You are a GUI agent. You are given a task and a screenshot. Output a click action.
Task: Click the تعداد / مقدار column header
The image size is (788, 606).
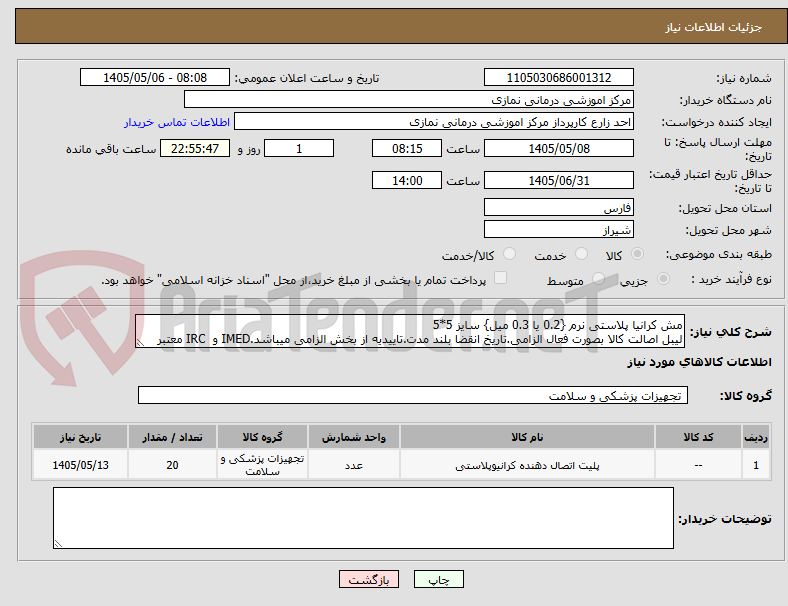[172, 437]
